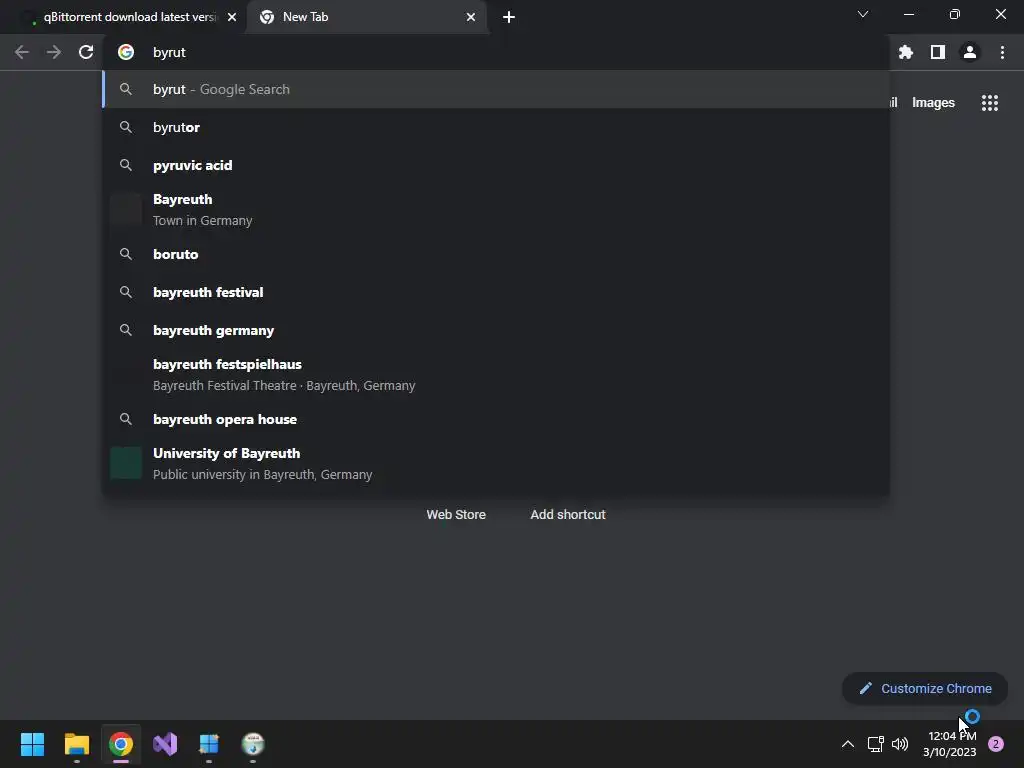This screenshot has width=1024, height=768.
Task: Click the magnifier icon beside pyruvic acid
Action: click(126, 165)
